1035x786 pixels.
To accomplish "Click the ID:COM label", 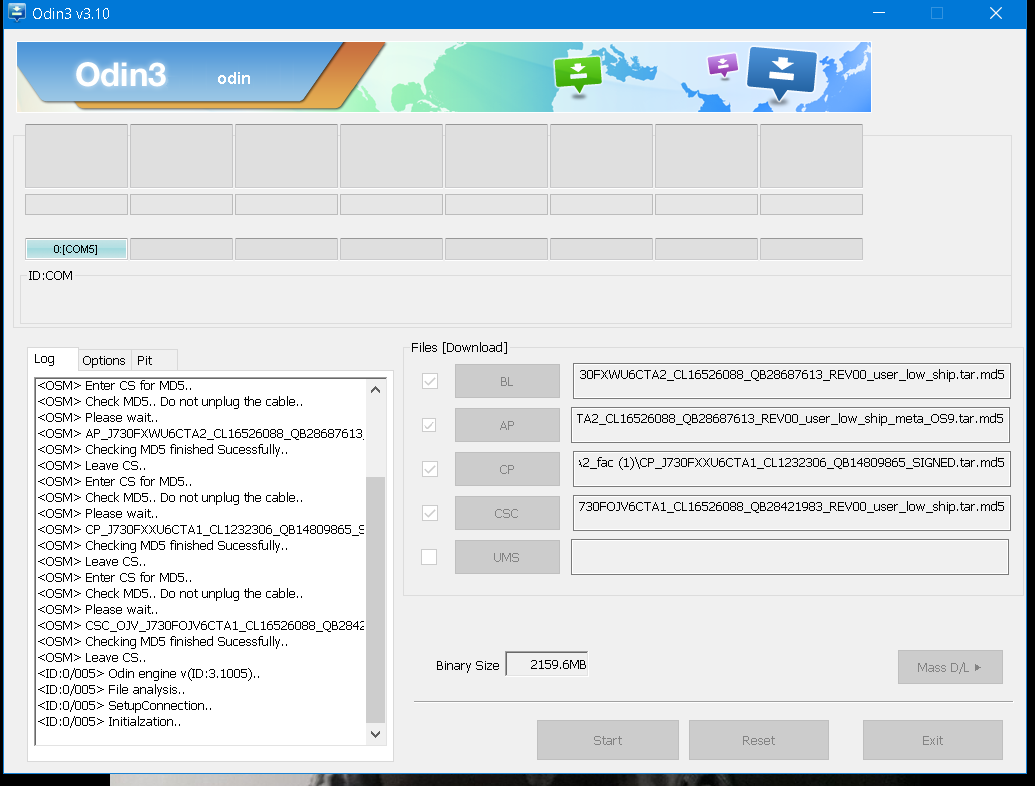I will tap(50, 276).
